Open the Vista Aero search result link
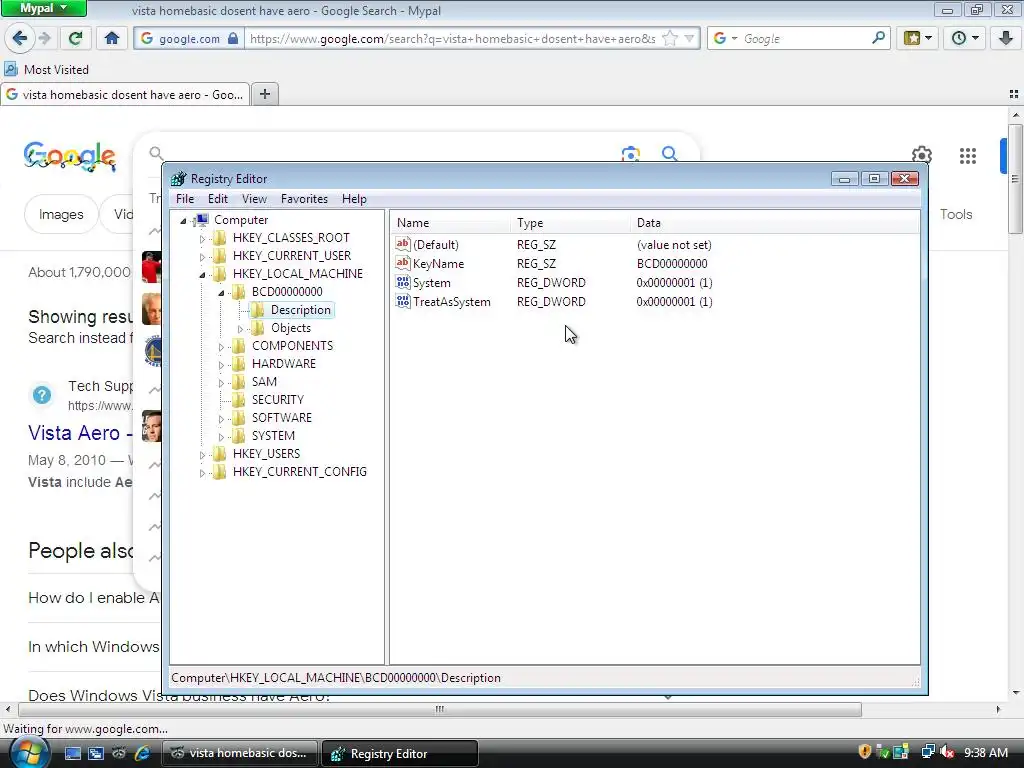Screen dimensions: 1024x768 [80, 433]
